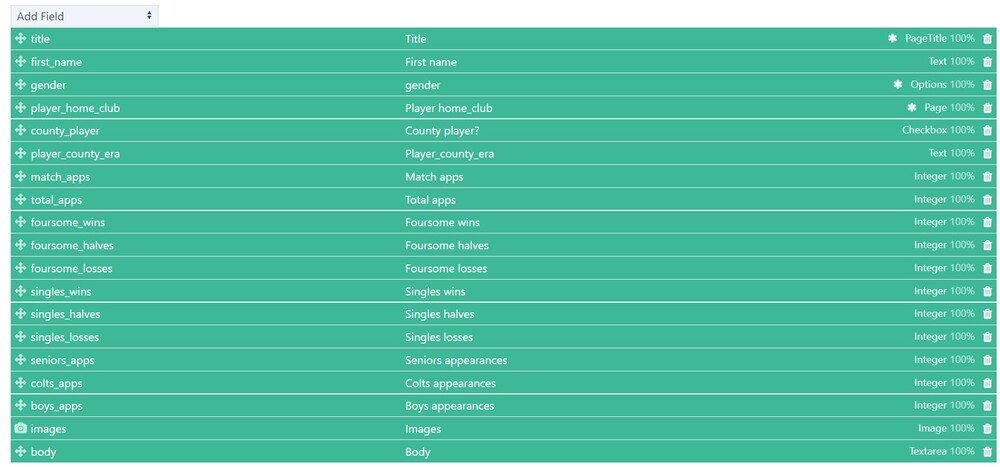The height and width of the screenshot is (467, 1000).
Task: Click the drag handle icon for first_name
Action: [x=21, y=62]
